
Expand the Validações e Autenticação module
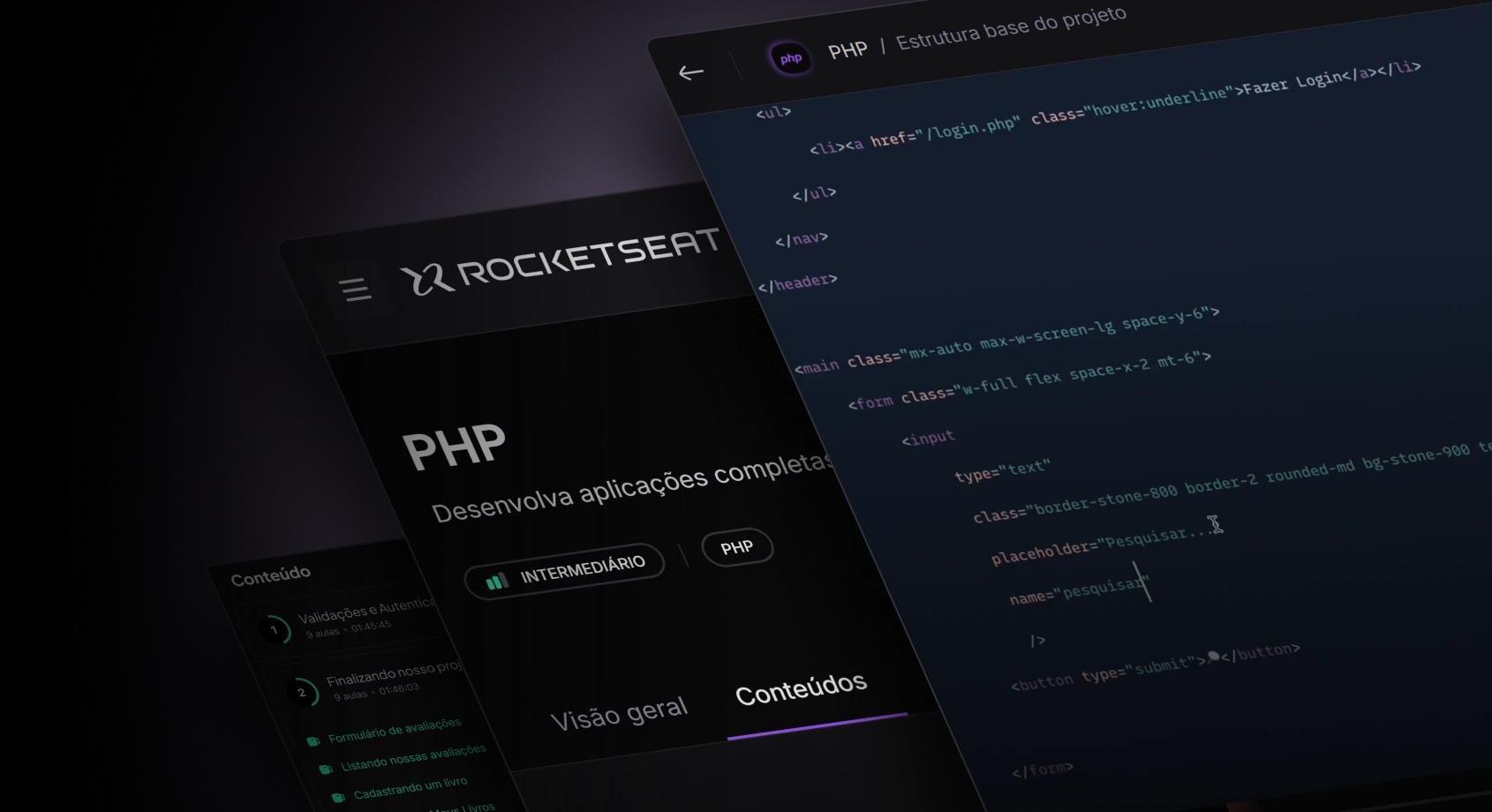pos(366,614)
